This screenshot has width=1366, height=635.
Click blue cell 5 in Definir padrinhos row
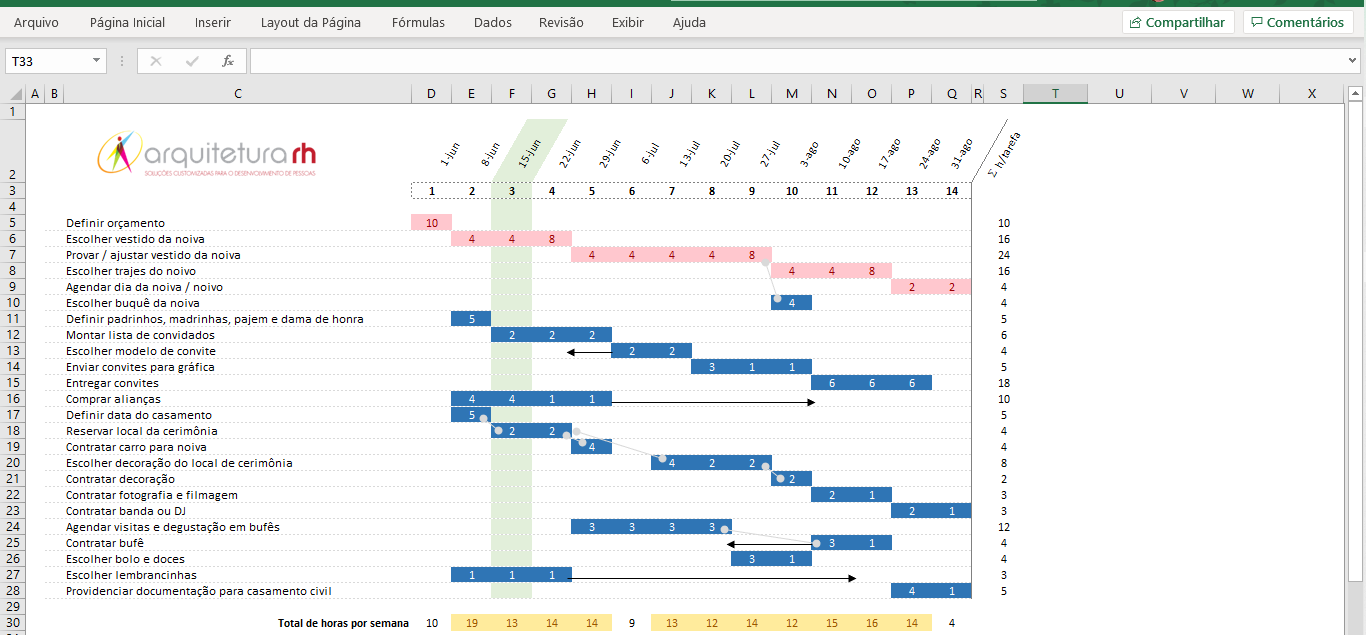471,319
